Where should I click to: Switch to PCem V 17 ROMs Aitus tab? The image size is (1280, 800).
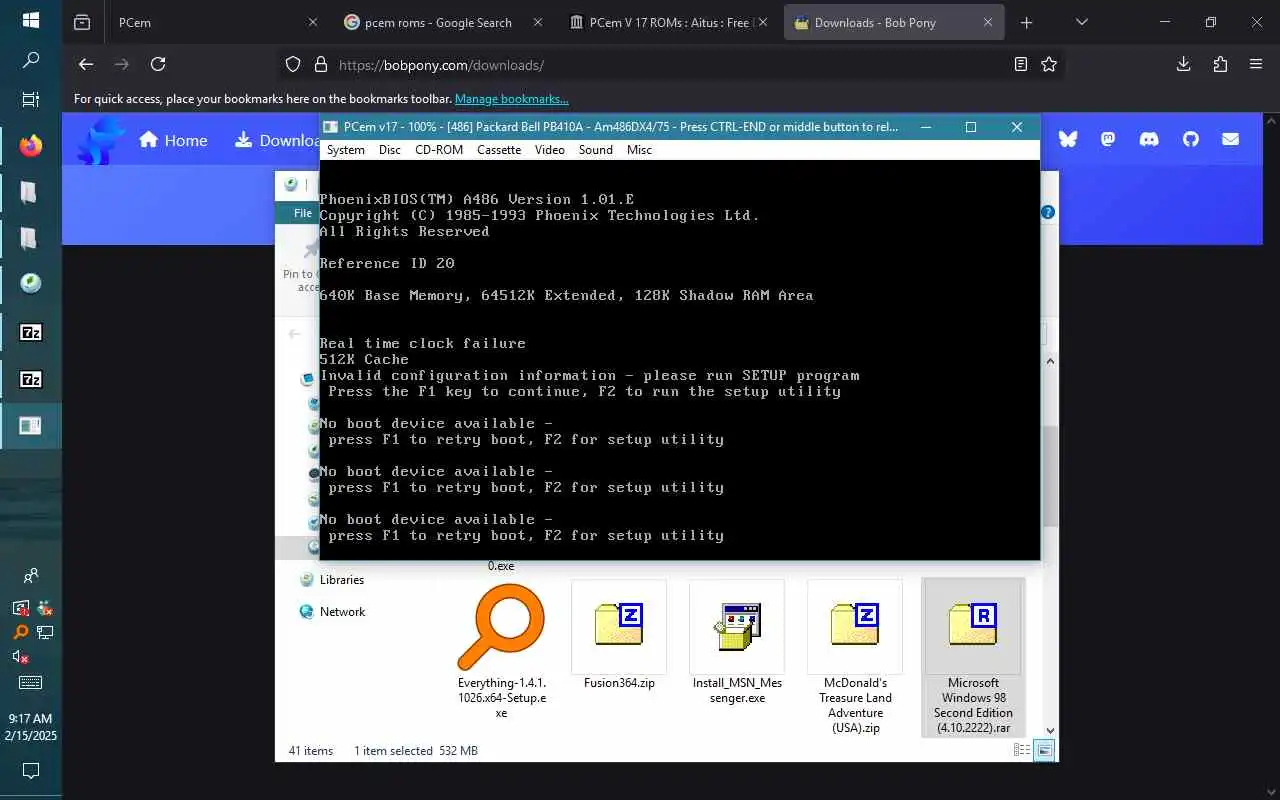[667, 22]
